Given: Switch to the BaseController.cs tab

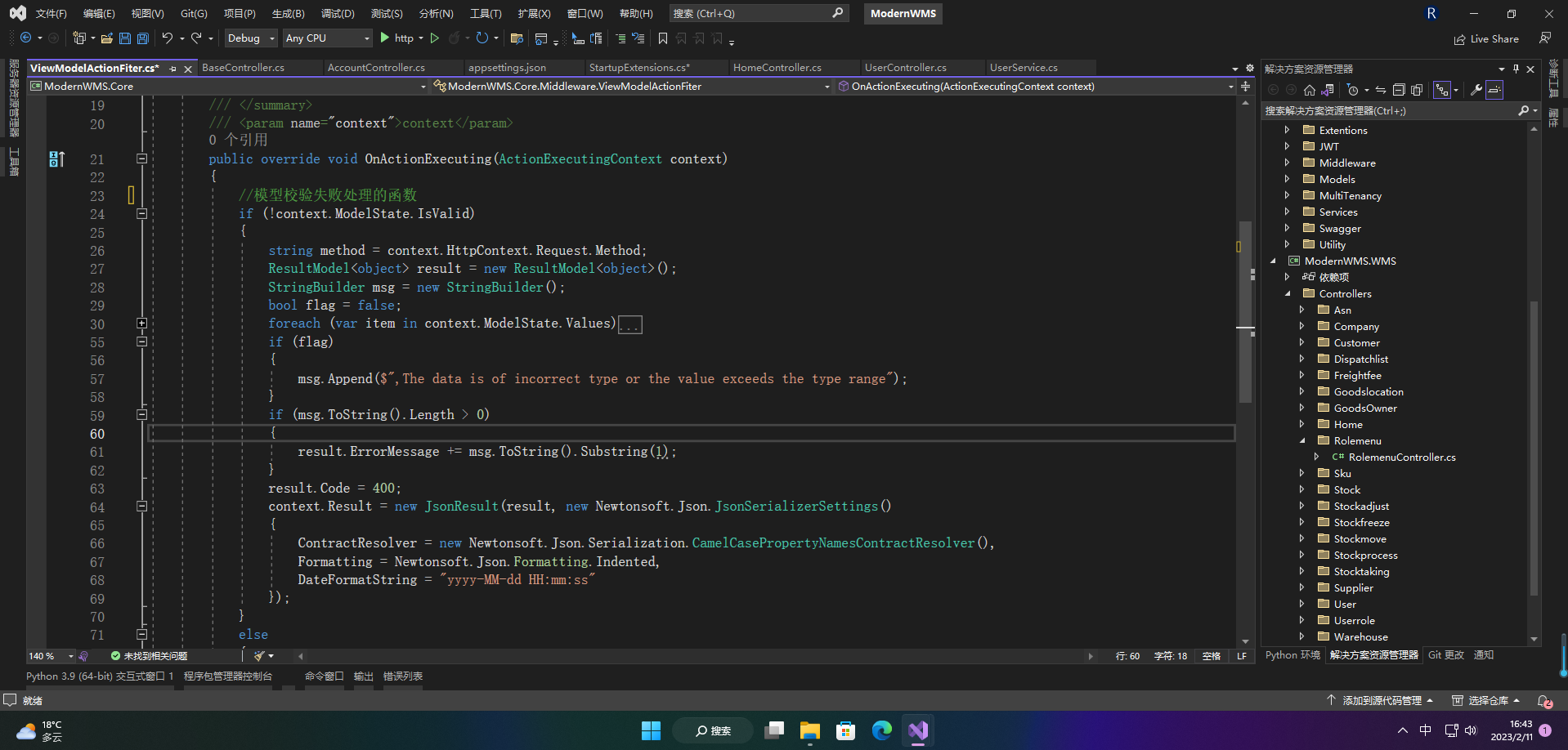Looking at the screenshot, I should (243, 68).
